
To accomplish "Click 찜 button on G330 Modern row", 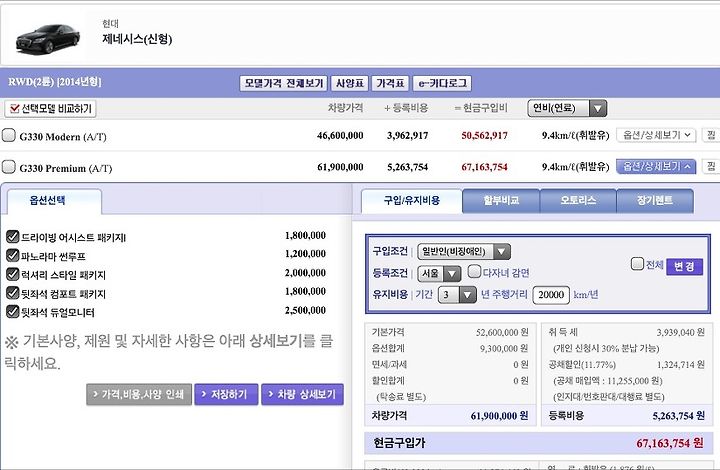I will (x=711, y=135).
